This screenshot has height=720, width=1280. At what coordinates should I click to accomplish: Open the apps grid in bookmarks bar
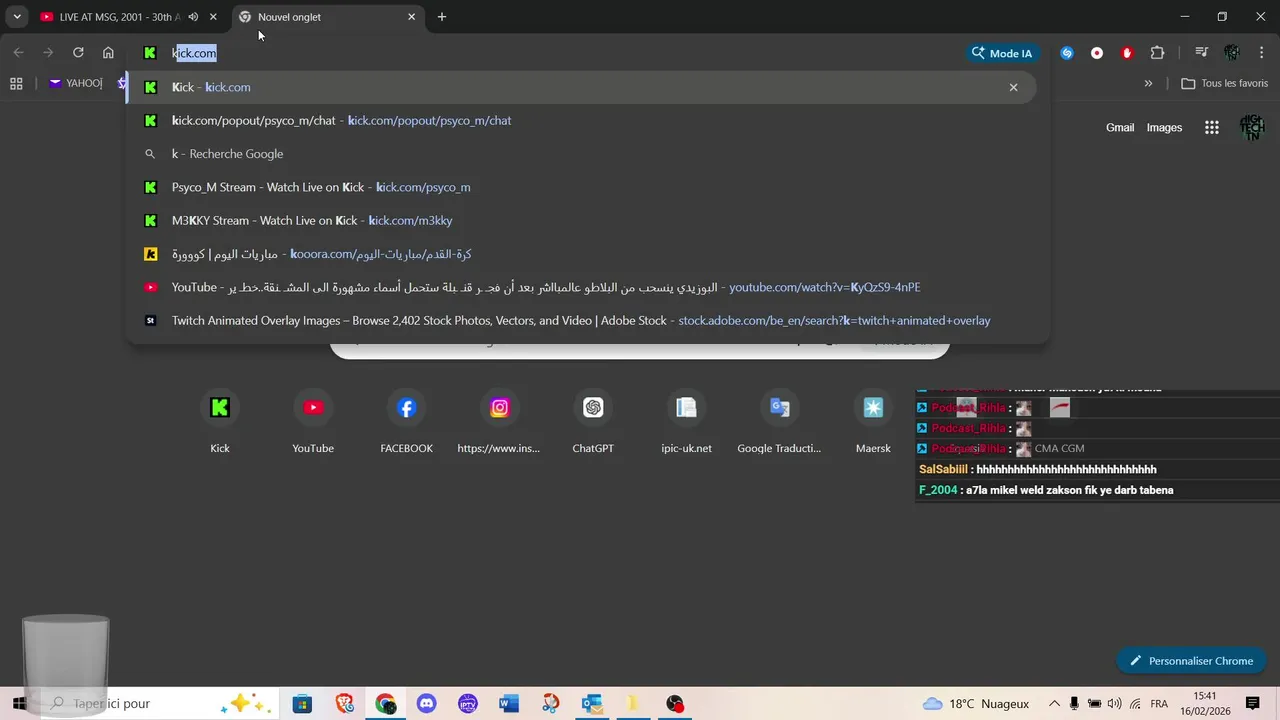(x=16, y=84)
